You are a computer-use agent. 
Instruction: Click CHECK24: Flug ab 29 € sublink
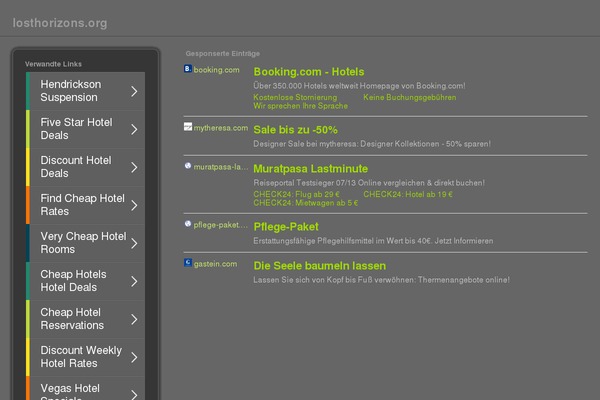pyautogui.click(x=296, y=194)
